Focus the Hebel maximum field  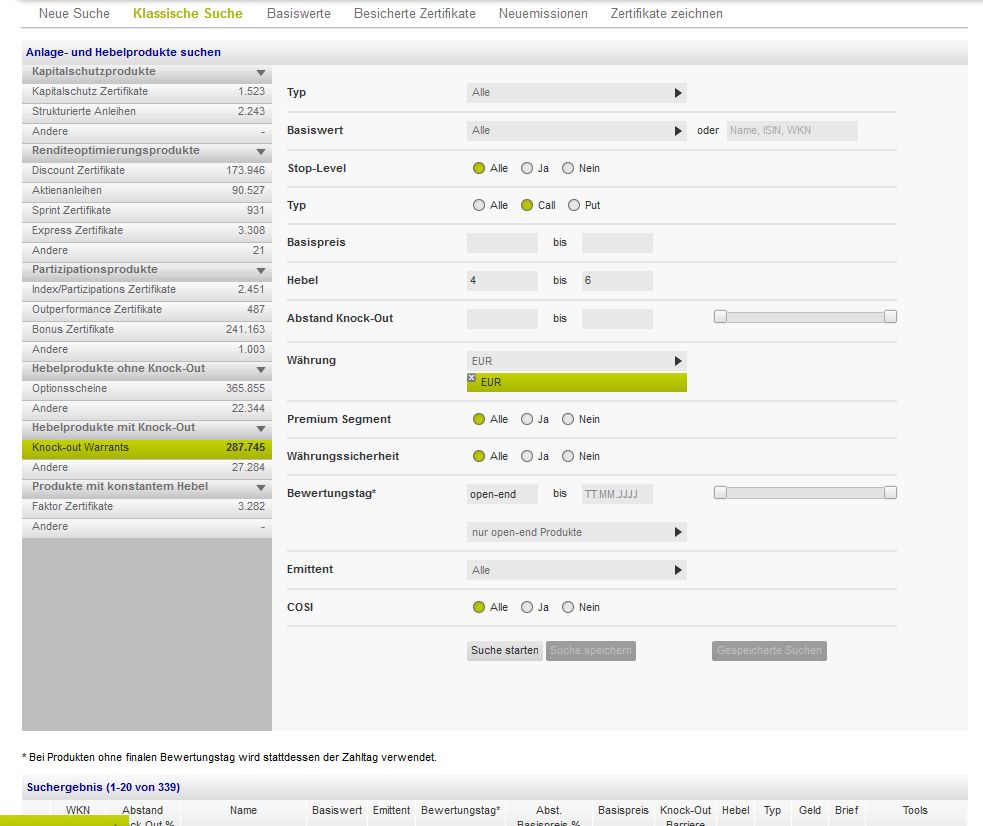point(617,281)
